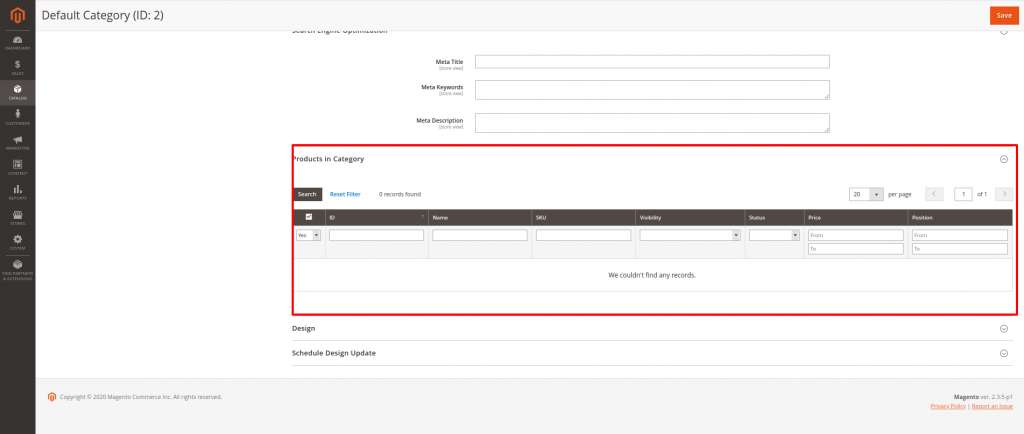Open the Visibility filter dropdown
Viewport: 1024px width, 434px height.
[x=690, y=235]
